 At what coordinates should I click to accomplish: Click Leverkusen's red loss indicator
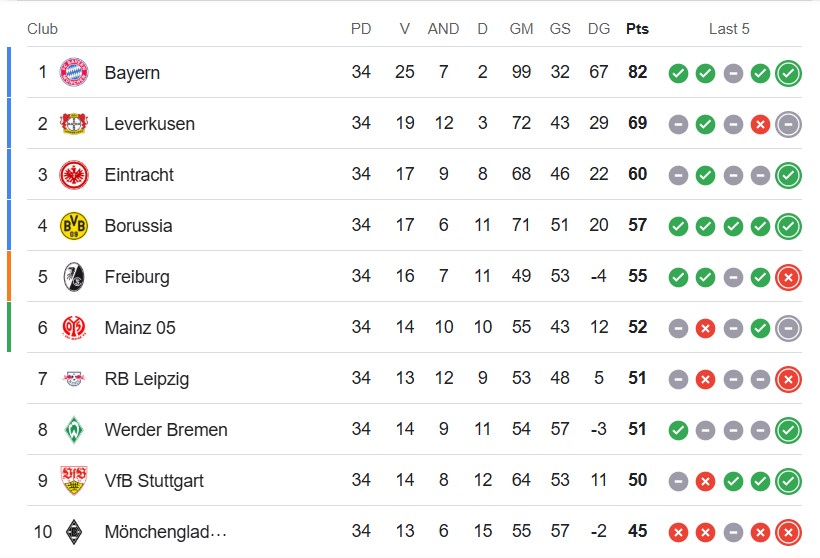[760, 124]
